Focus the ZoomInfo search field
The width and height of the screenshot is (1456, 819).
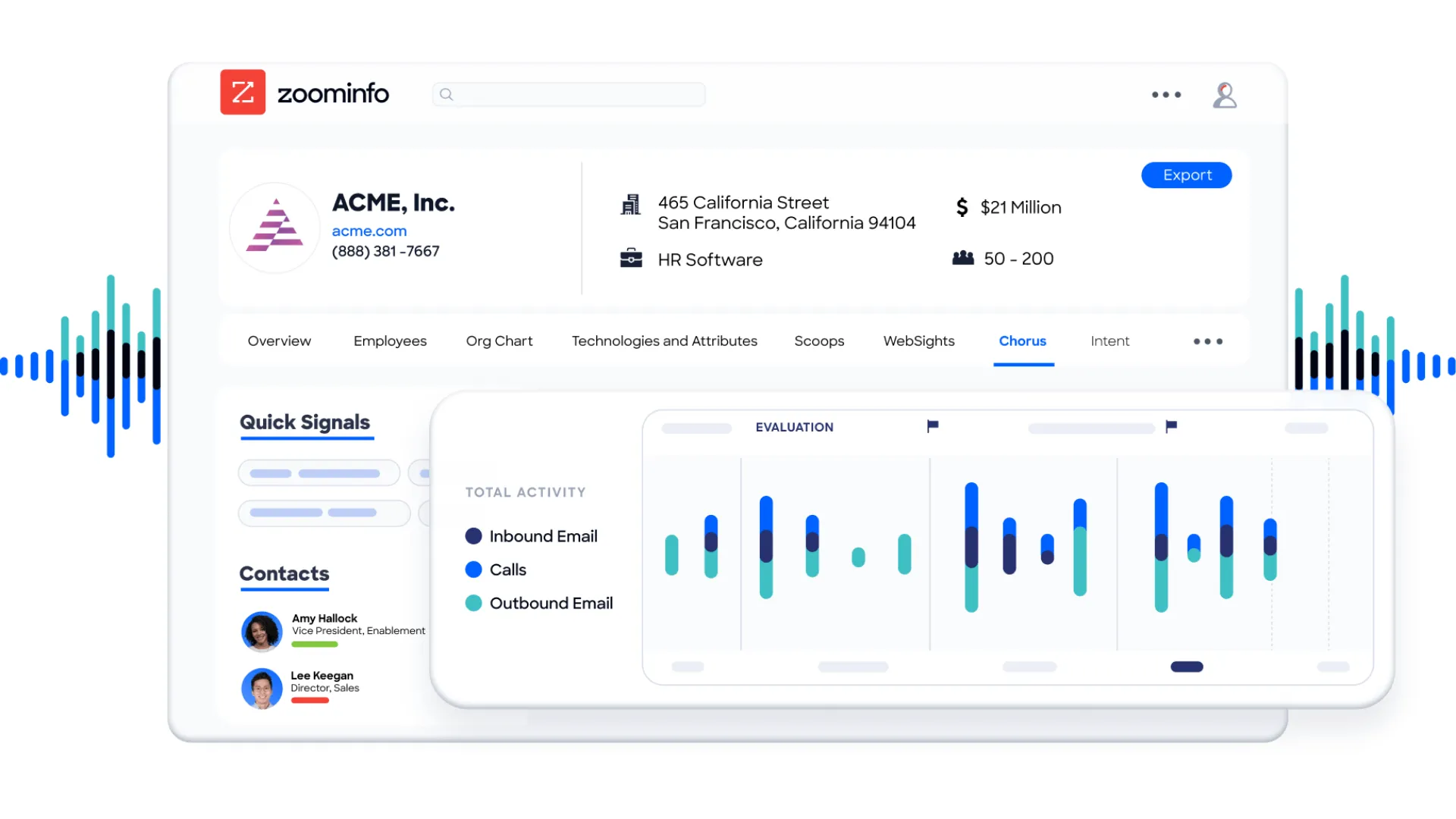(x=569, y=94)
